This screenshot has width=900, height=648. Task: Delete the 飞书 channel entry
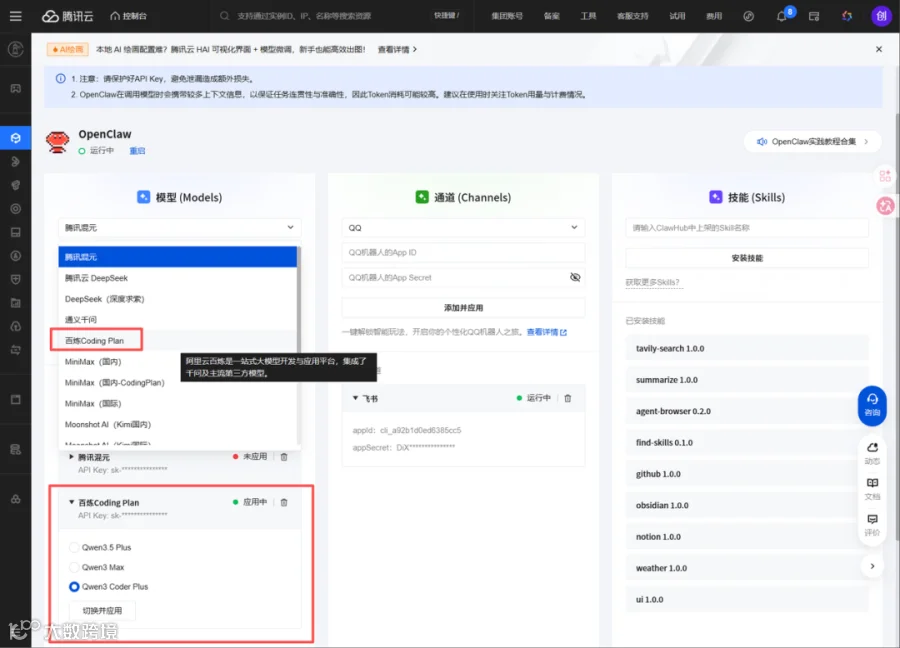point(568,398)
